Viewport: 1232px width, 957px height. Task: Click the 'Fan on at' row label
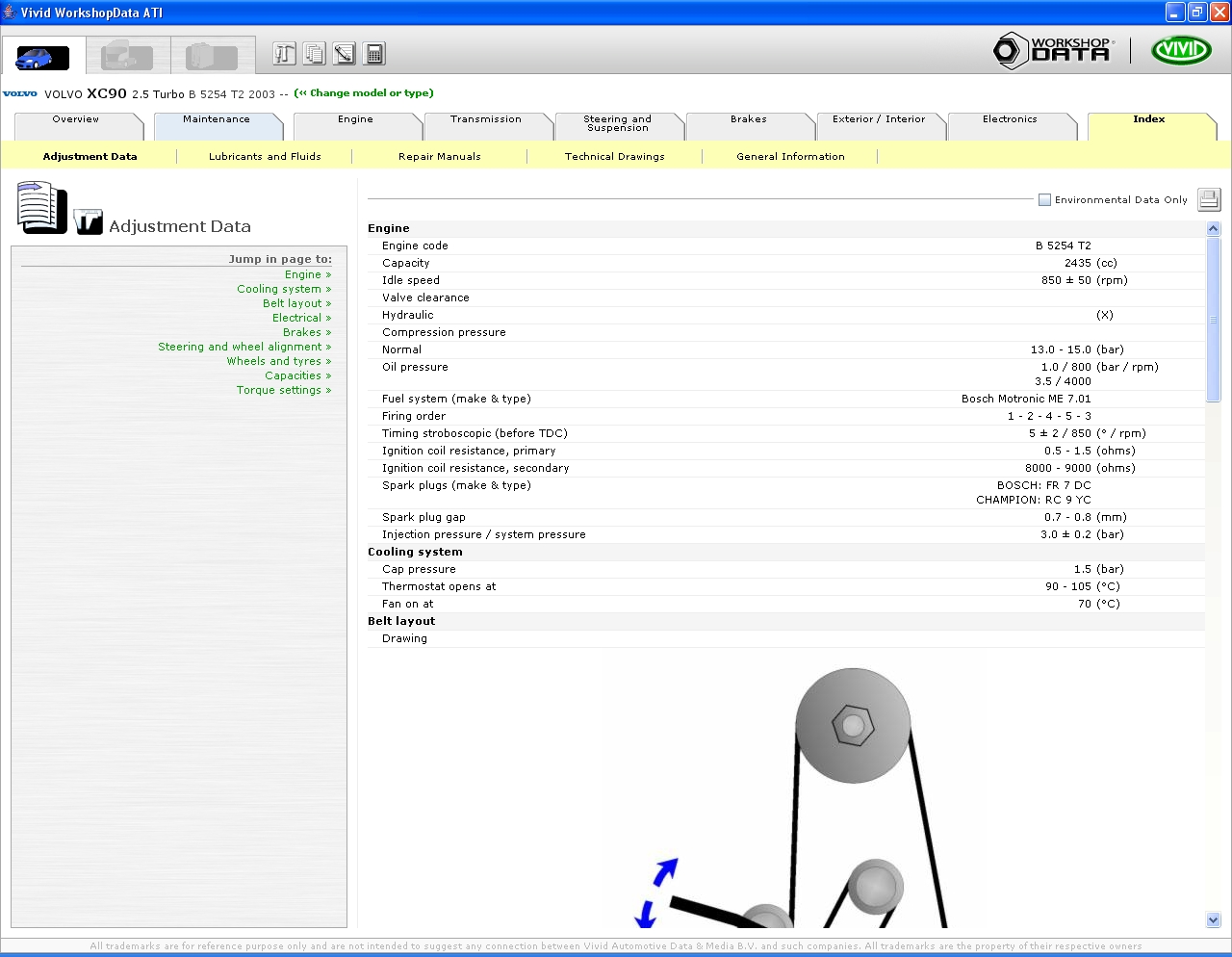coord(408,604)
